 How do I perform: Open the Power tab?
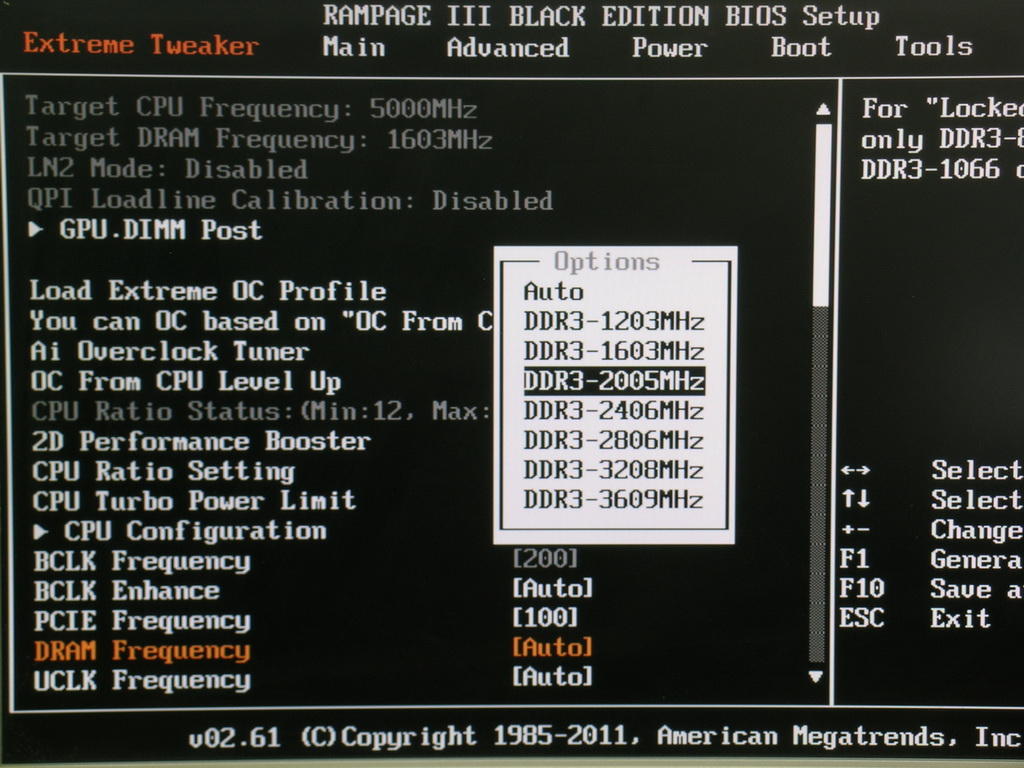[x=669, y=48]
